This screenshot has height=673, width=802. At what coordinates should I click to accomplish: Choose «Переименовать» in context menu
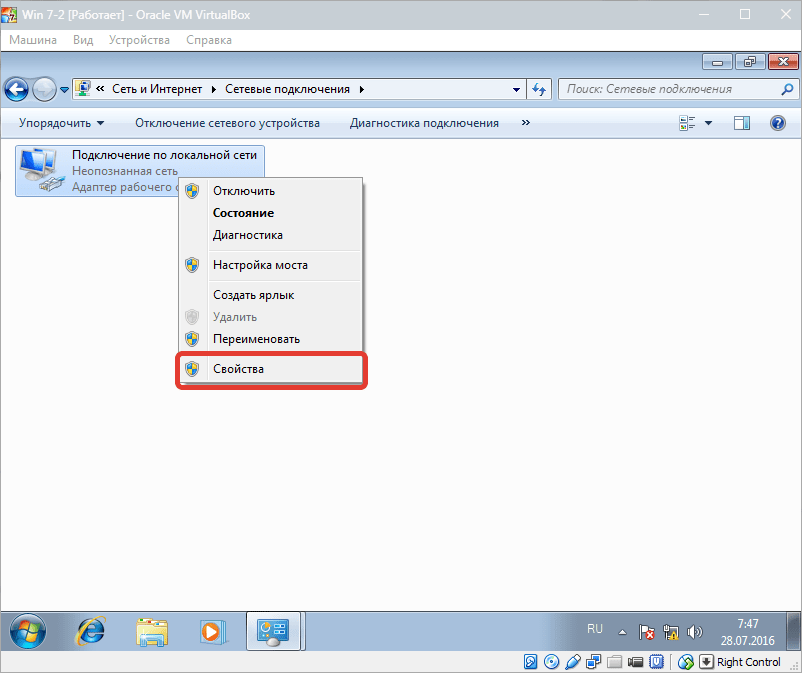coord(270,339)
